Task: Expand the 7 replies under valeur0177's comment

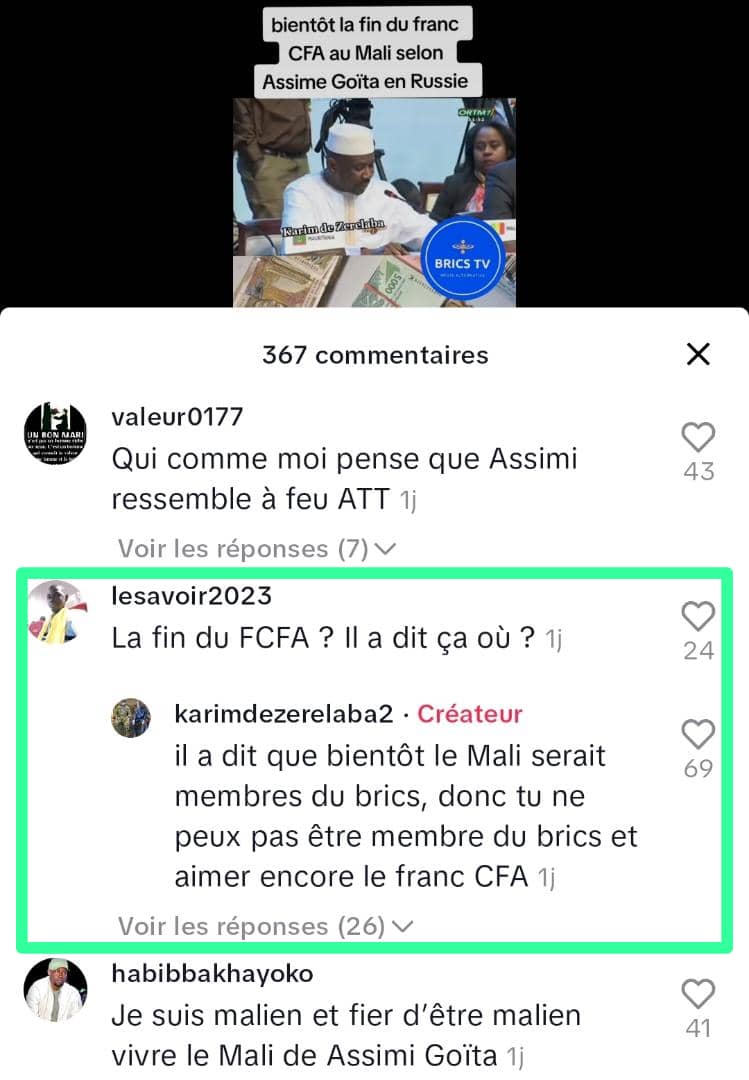Action: click(256, 549)
